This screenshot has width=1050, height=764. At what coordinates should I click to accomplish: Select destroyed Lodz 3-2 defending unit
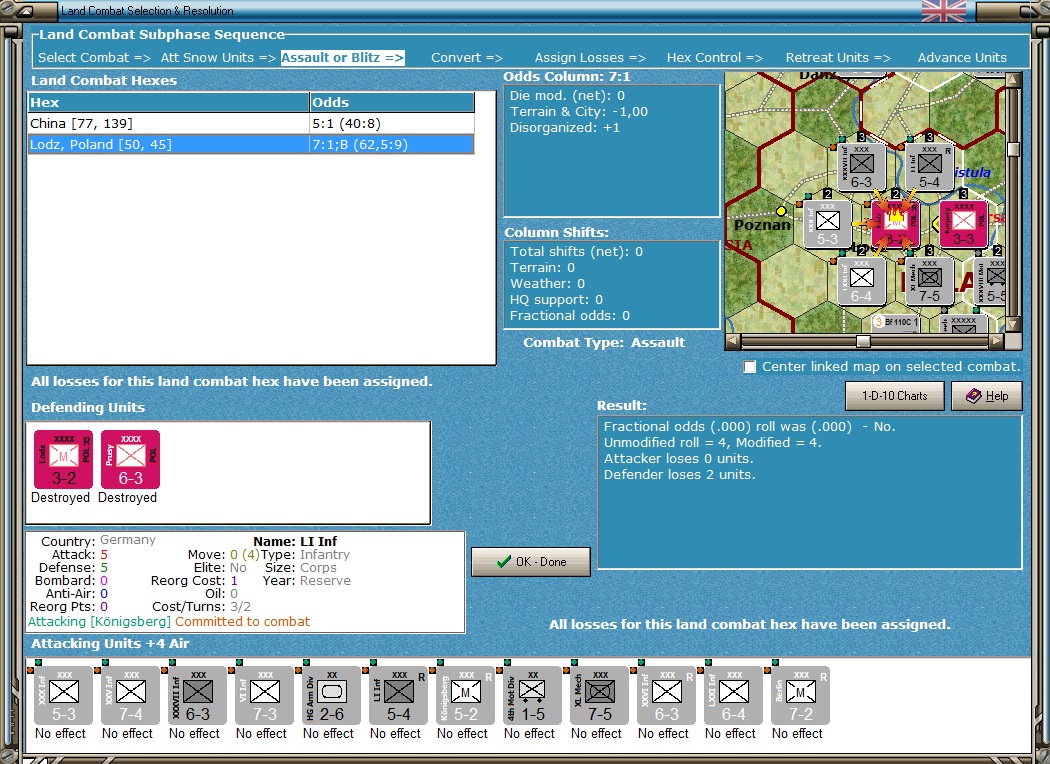point(64,459)
